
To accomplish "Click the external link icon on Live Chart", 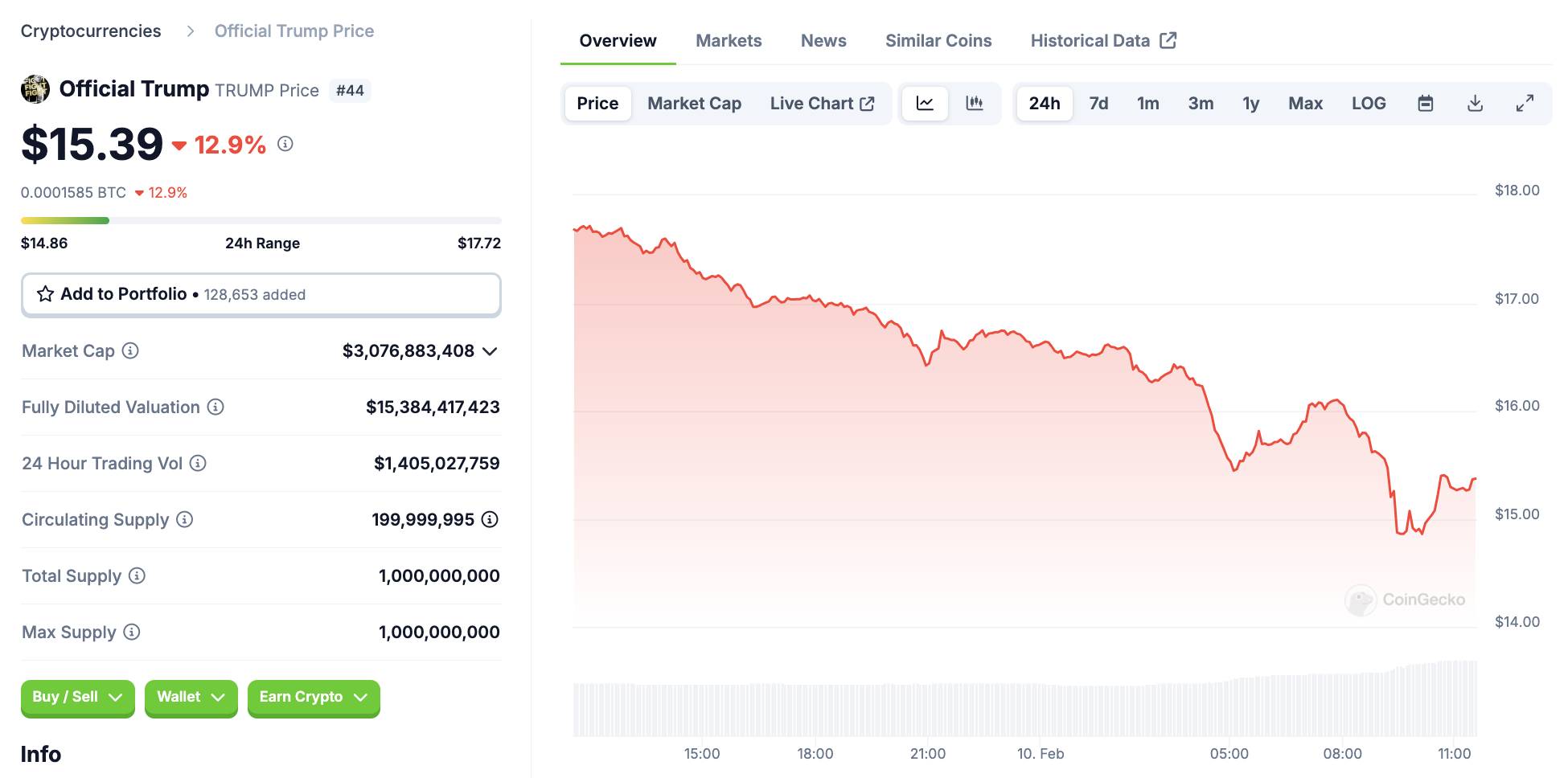I will 868,104.
